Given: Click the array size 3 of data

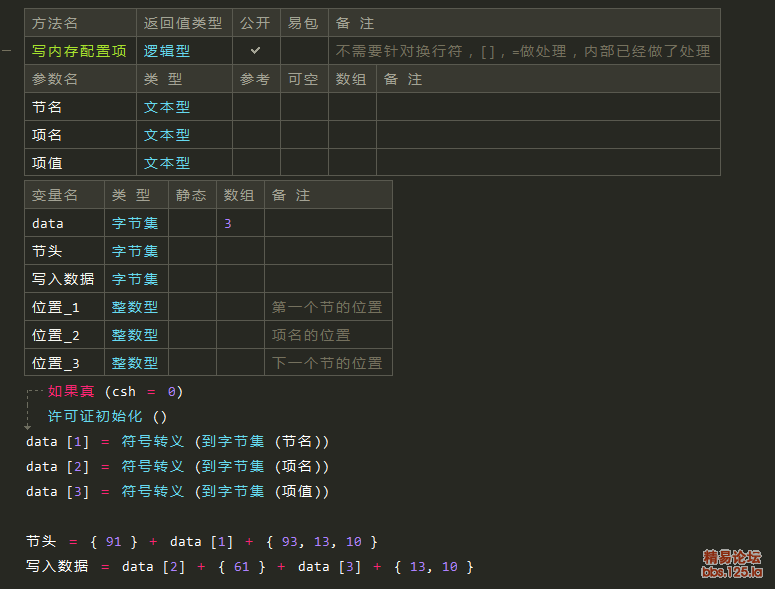Looking at the screenshot, I should point(227,223).
